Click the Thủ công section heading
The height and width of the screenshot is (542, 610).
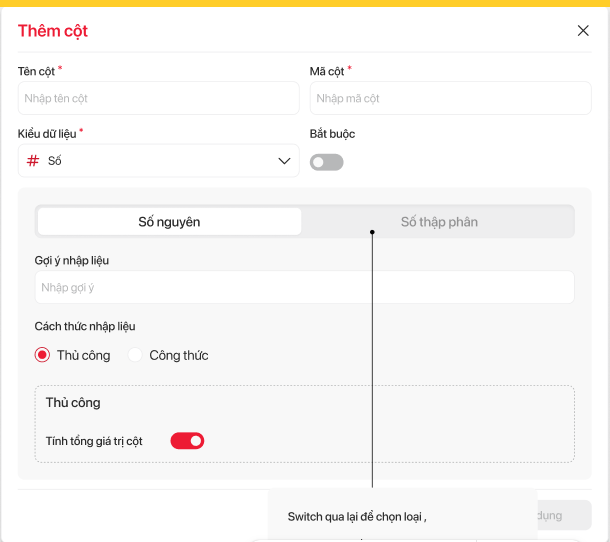click(x=73, y=403)
